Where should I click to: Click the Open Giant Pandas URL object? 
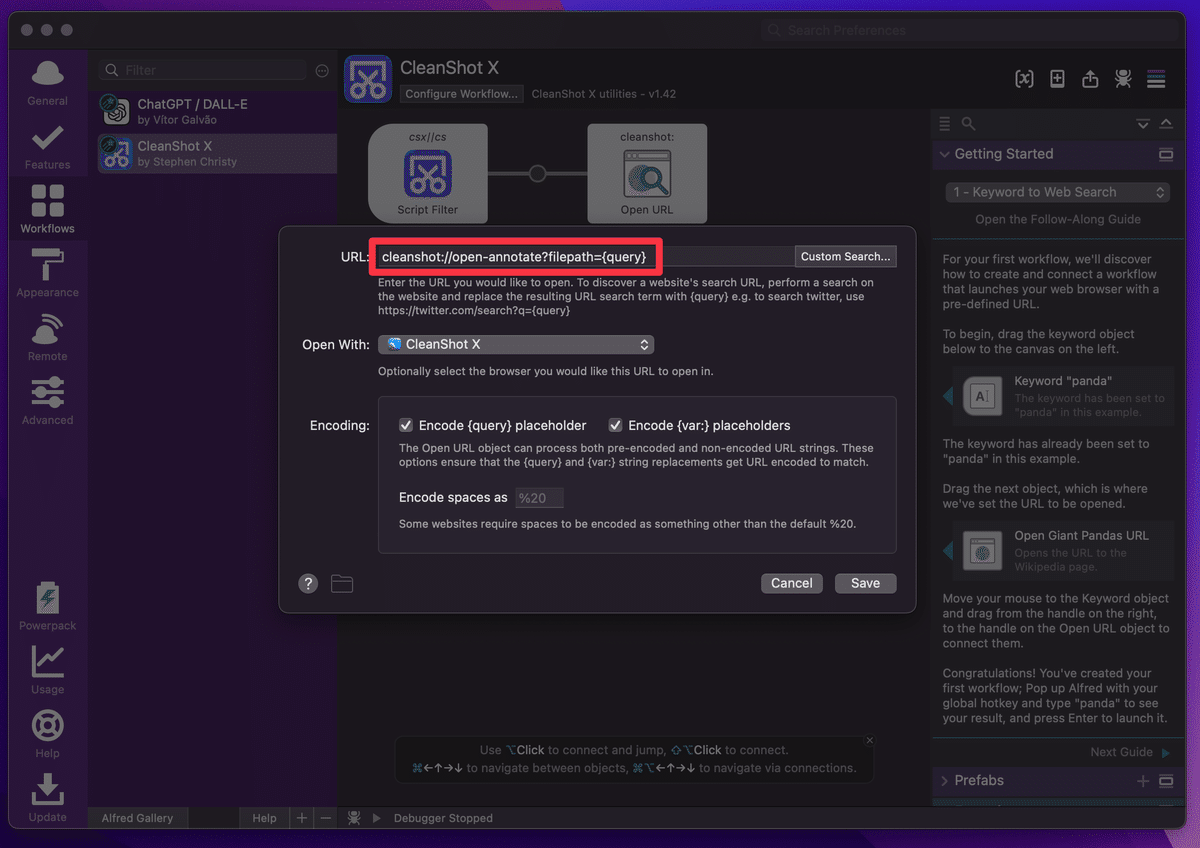tap(1060, 551)
